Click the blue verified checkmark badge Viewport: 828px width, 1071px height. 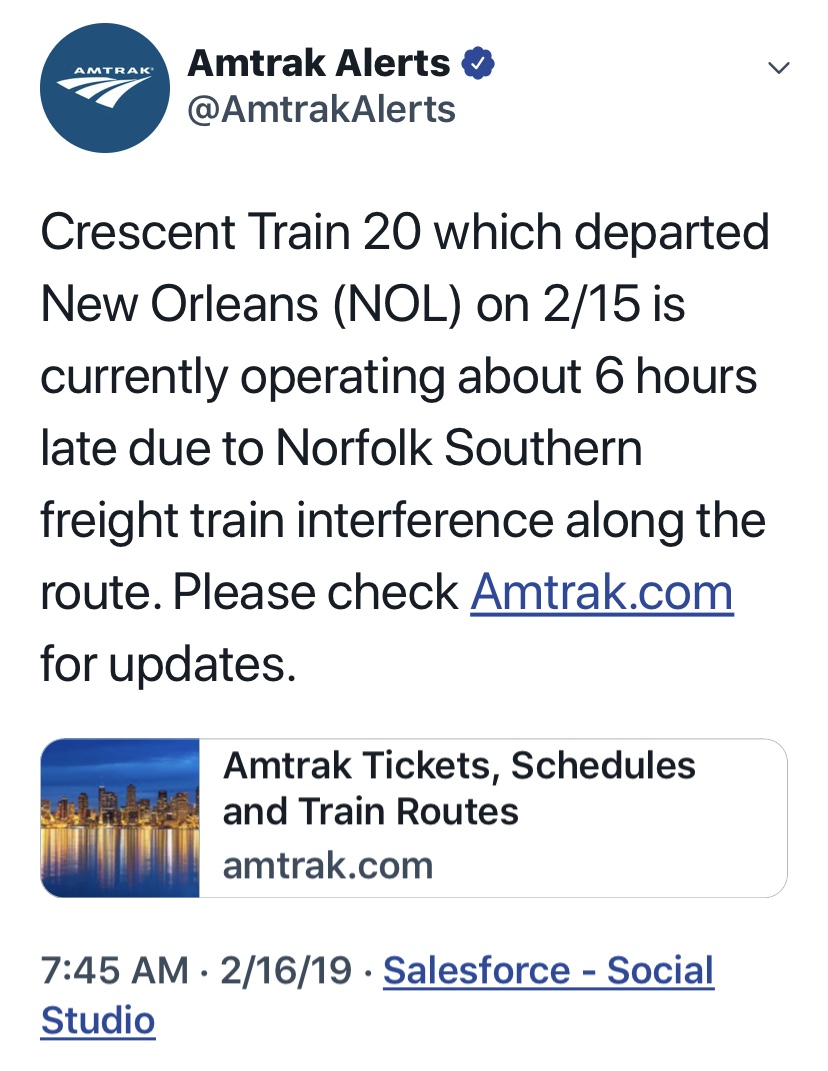click(x=478, y=64)
